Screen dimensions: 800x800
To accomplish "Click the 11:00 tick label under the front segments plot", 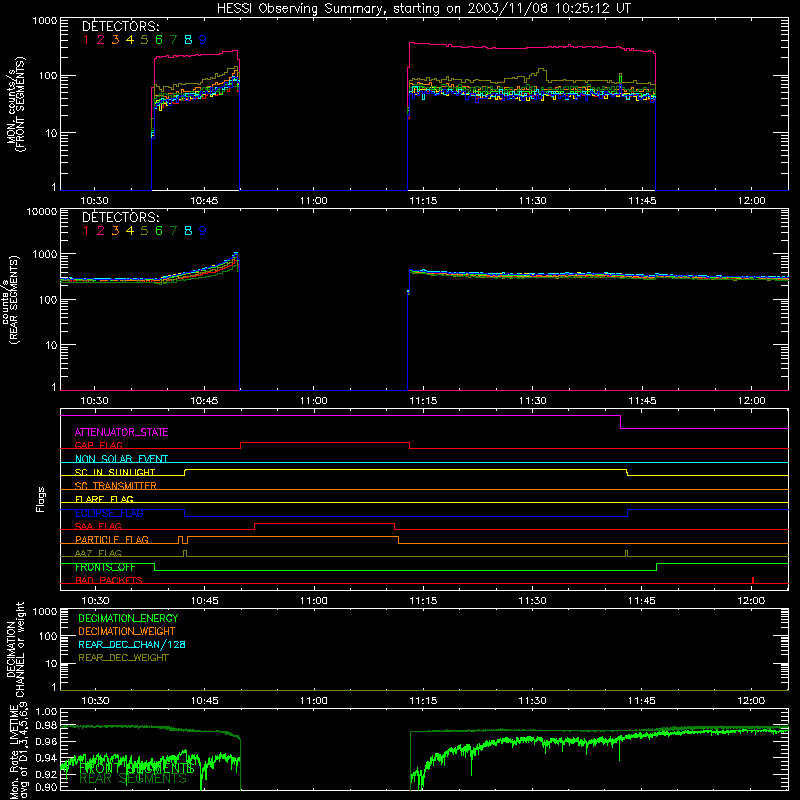I will (314, 201).
